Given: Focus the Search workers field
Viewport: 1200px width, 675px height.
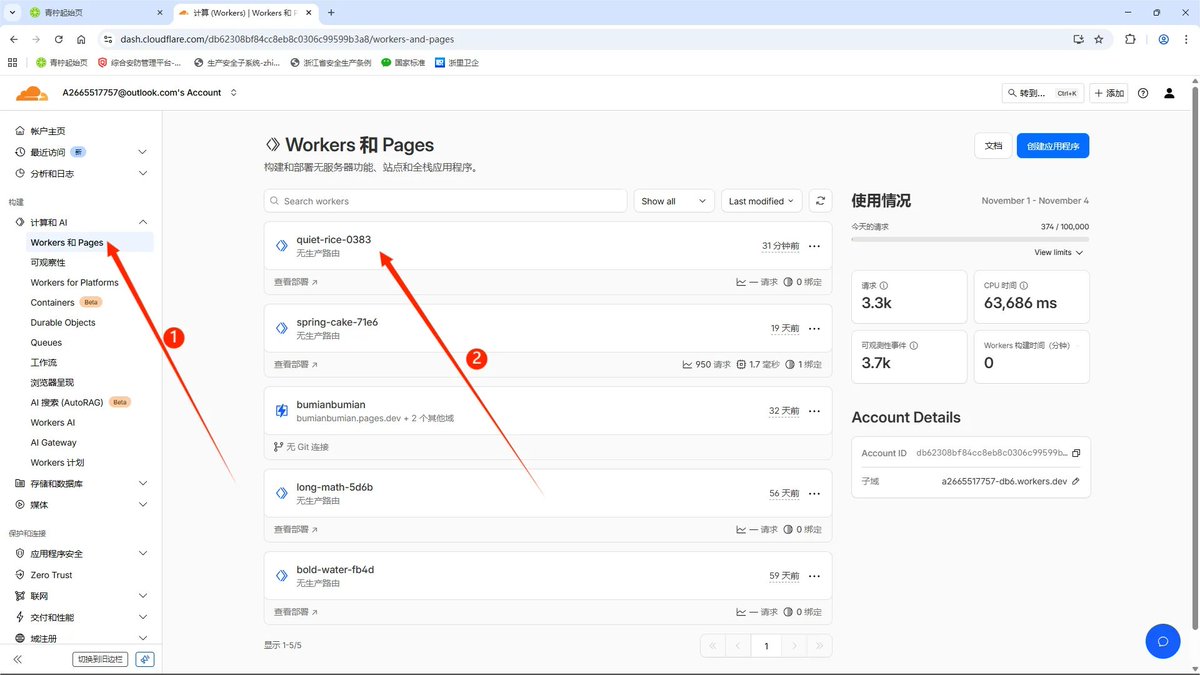Looking at the screenshot, I should pyautogui.click(x=446, y=201).
